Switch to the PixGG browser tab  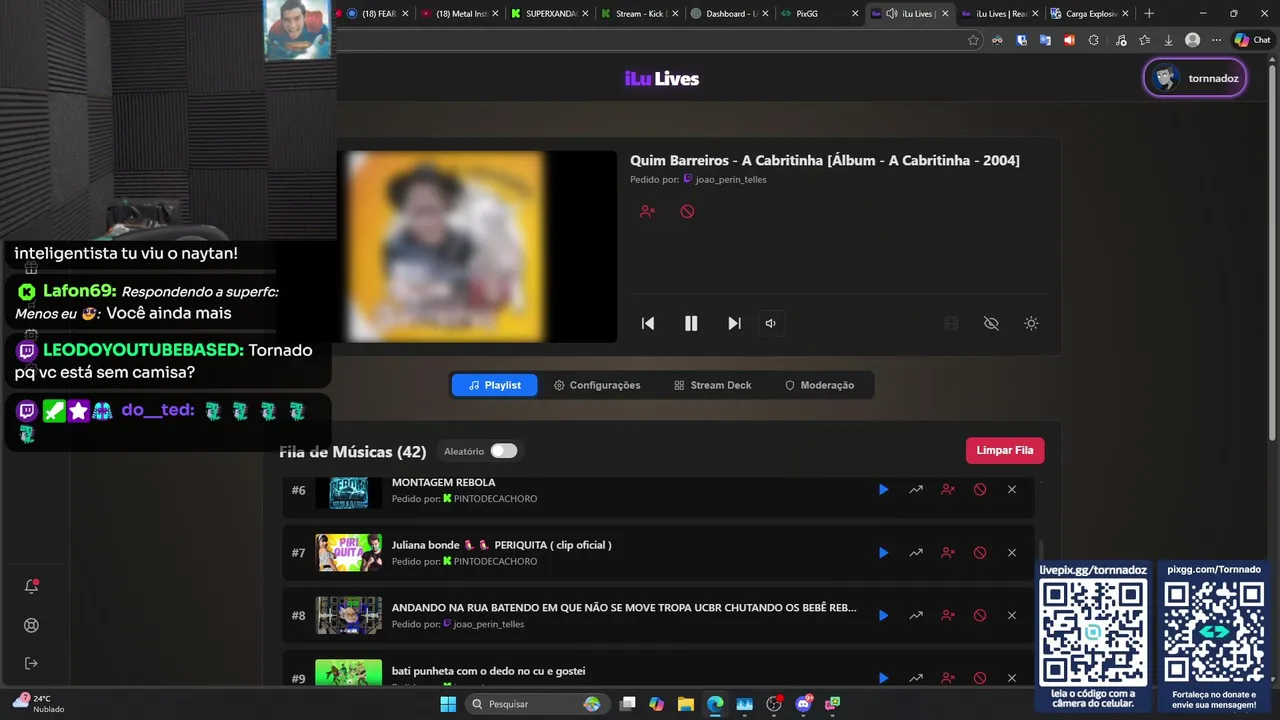817,14
